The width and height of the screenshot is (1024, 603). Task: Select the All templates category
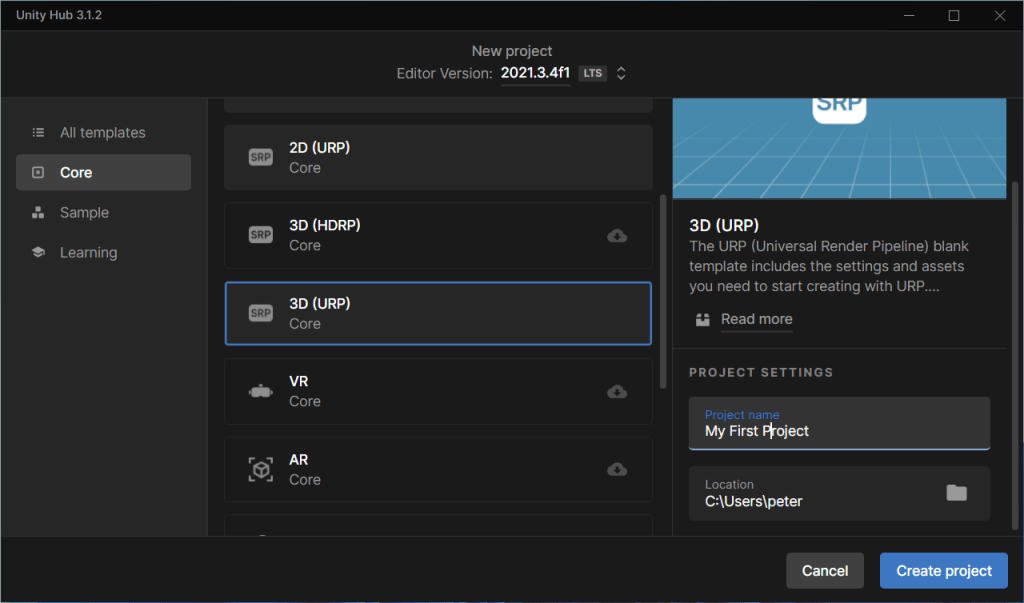102,133
